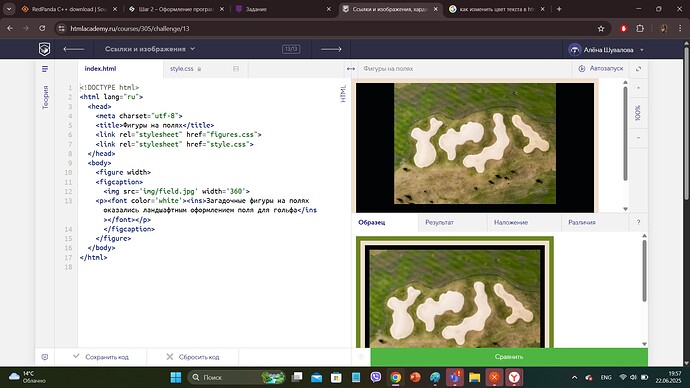The width and height of the screenshot is (690, 388).
Task: Click the Chrome icon in taskbar
Action: [x=395, y=377]
